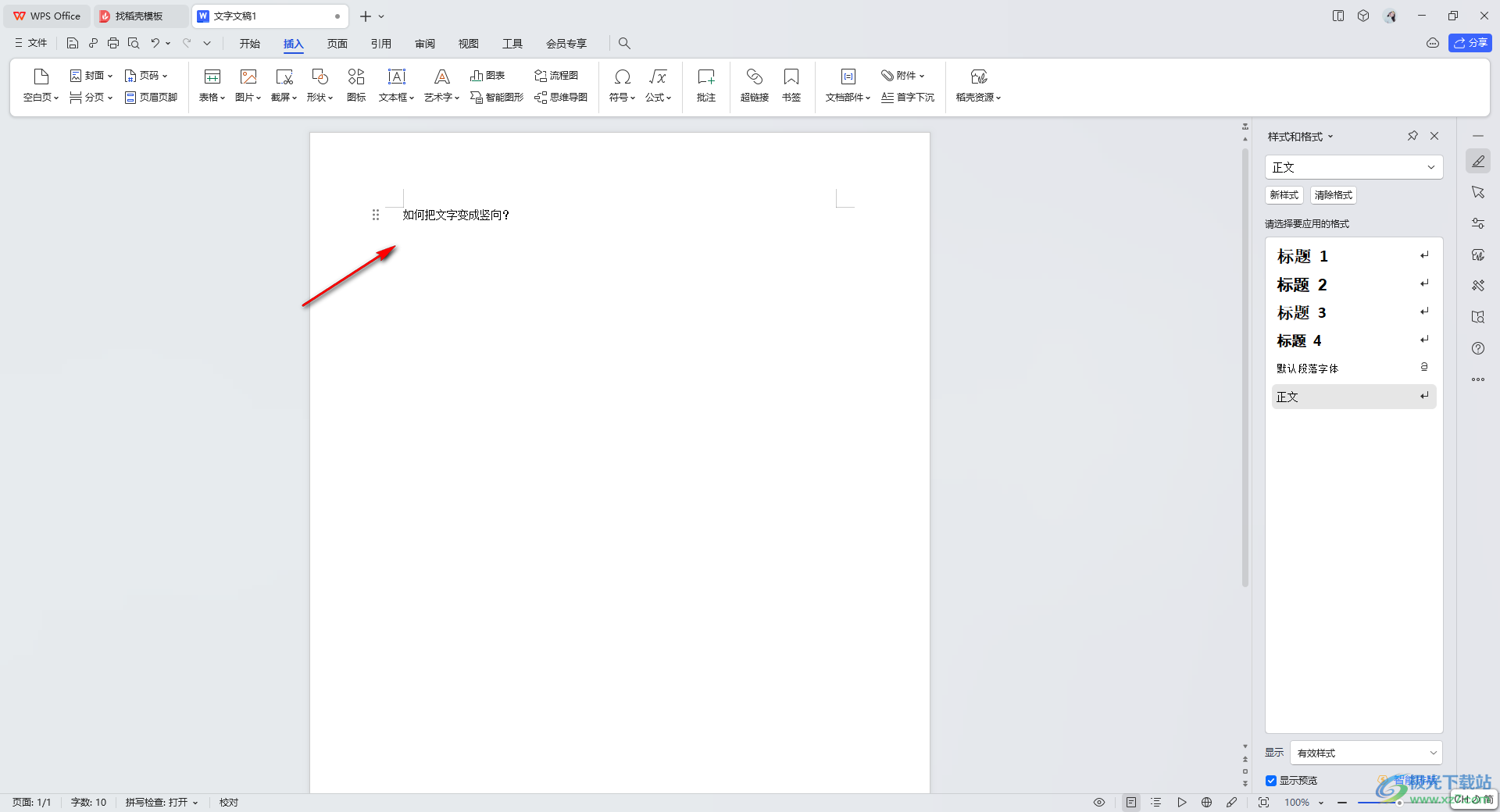Viewport: 1500px width, 812px height.
Task: Toggle 拼写检查 spell check status
Action: (162, 803)
